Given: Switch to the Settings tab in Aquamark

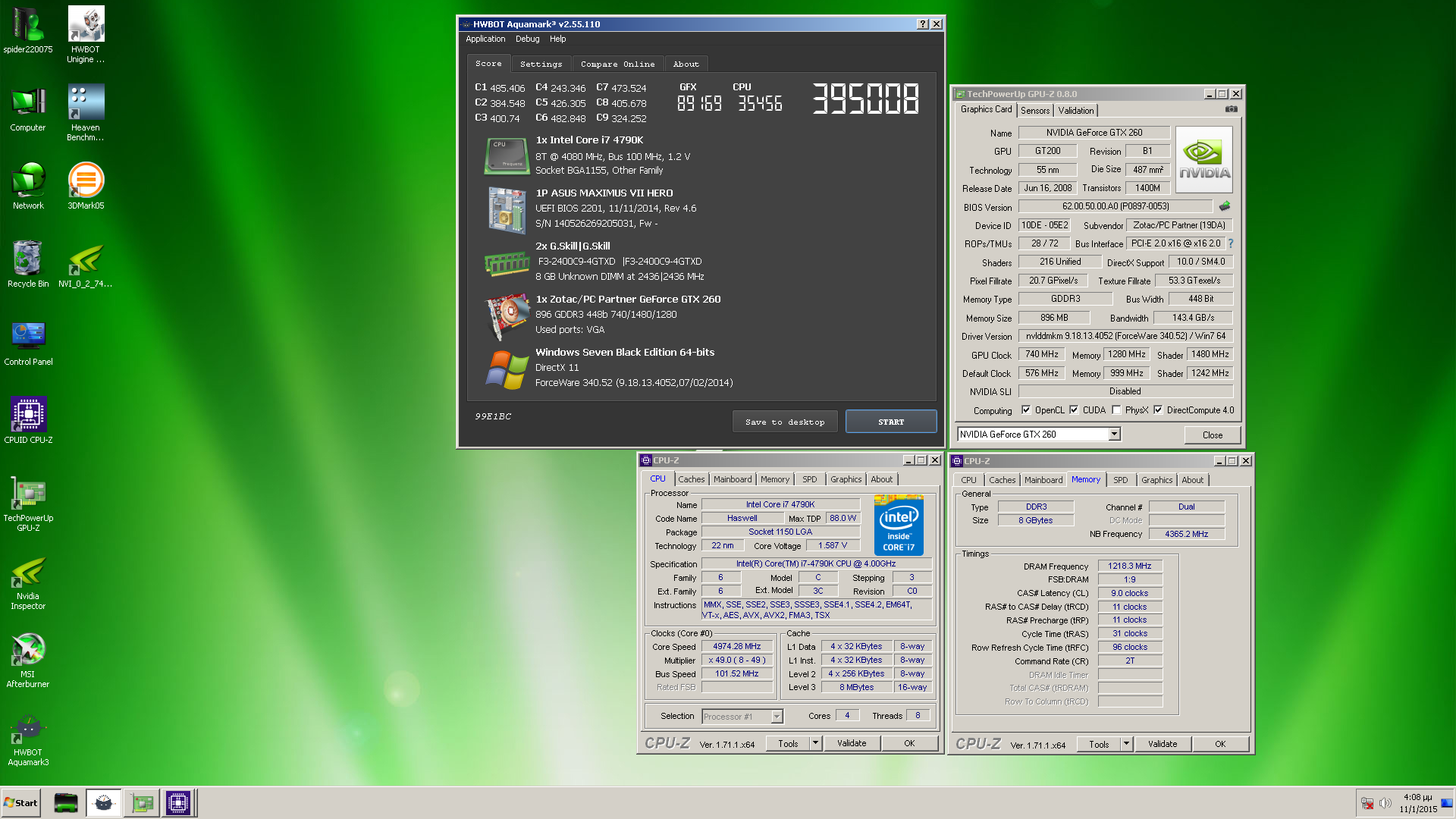Looking at the screenshot, I should (541, 64).
